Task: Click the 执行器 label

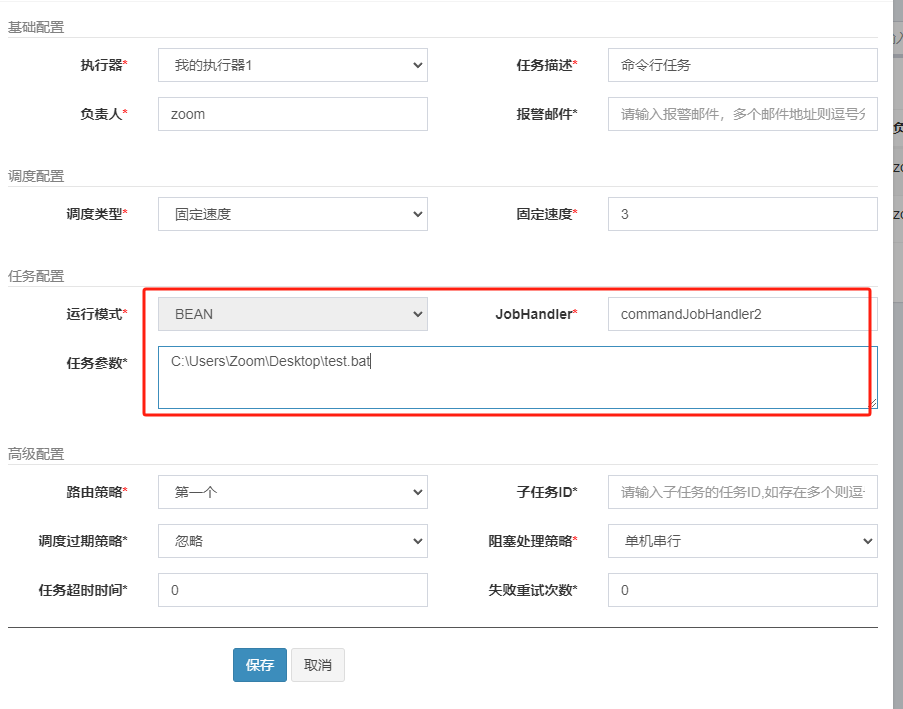Action: point(104,65)
